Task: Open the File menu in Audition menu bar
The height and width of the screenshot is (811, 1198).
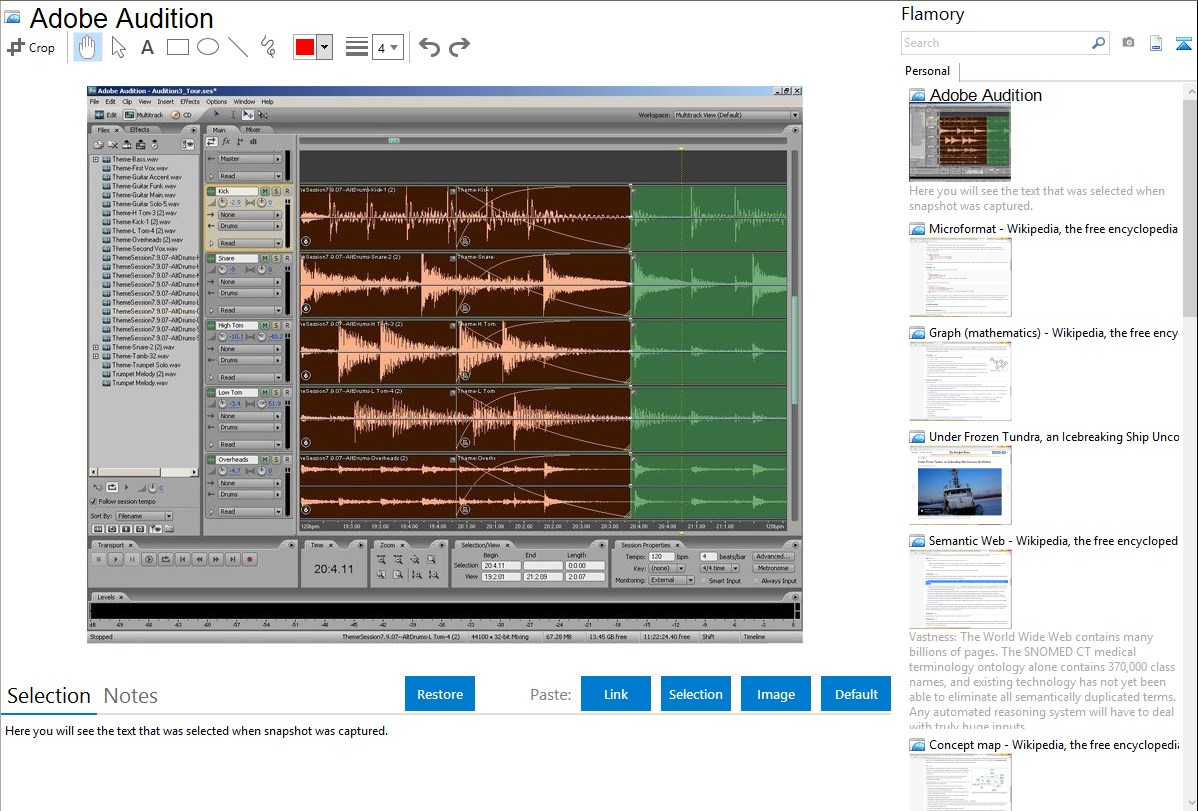Action: pyautogui.click(x=95, y=102)
